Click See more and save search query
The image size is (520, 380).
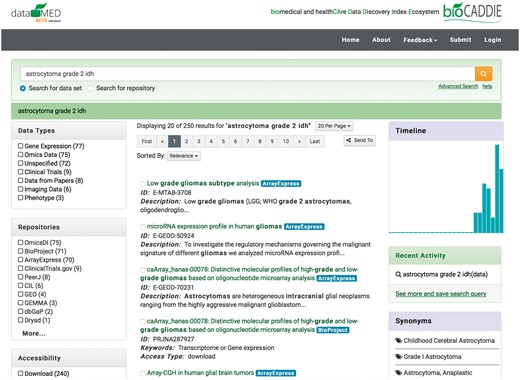(441, 294)
